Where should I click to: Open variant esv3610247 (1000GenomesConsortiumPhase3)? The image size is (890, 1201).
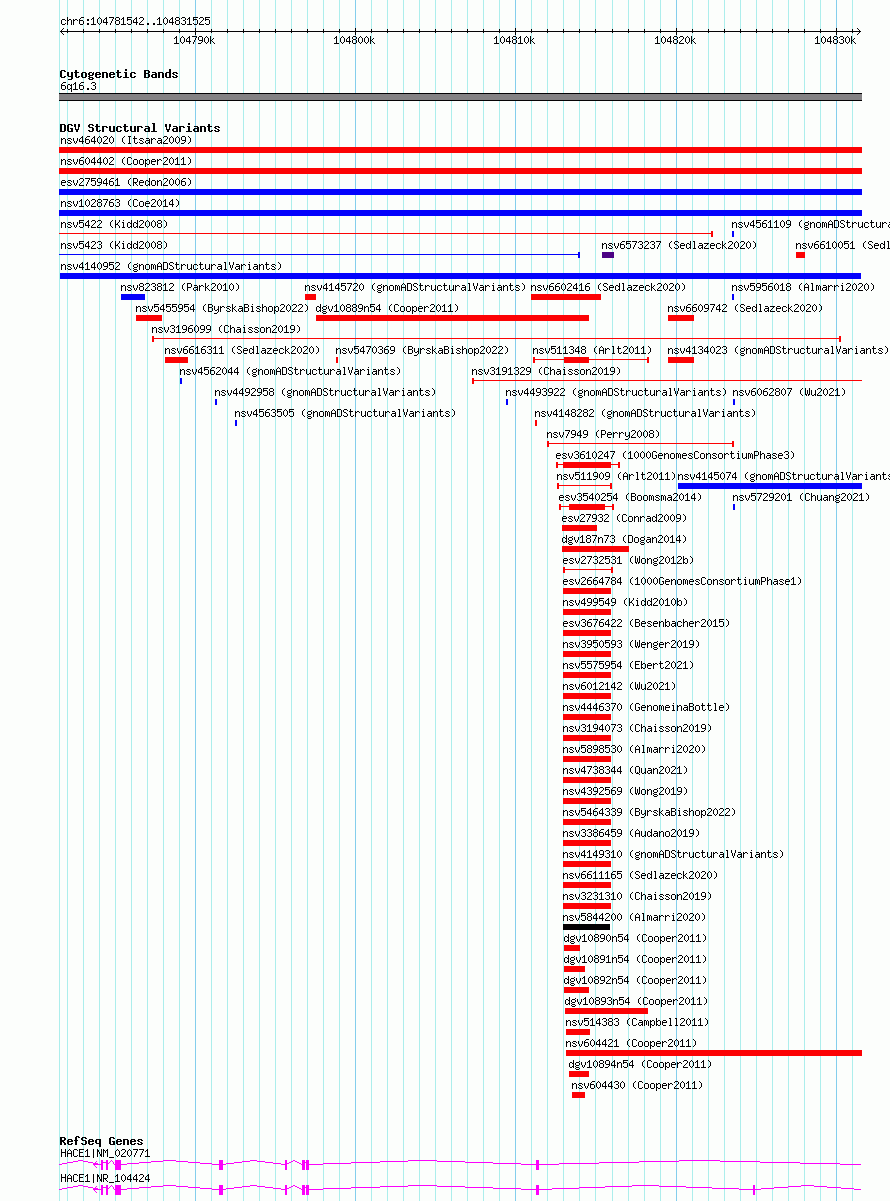click(x=676, y=455)
